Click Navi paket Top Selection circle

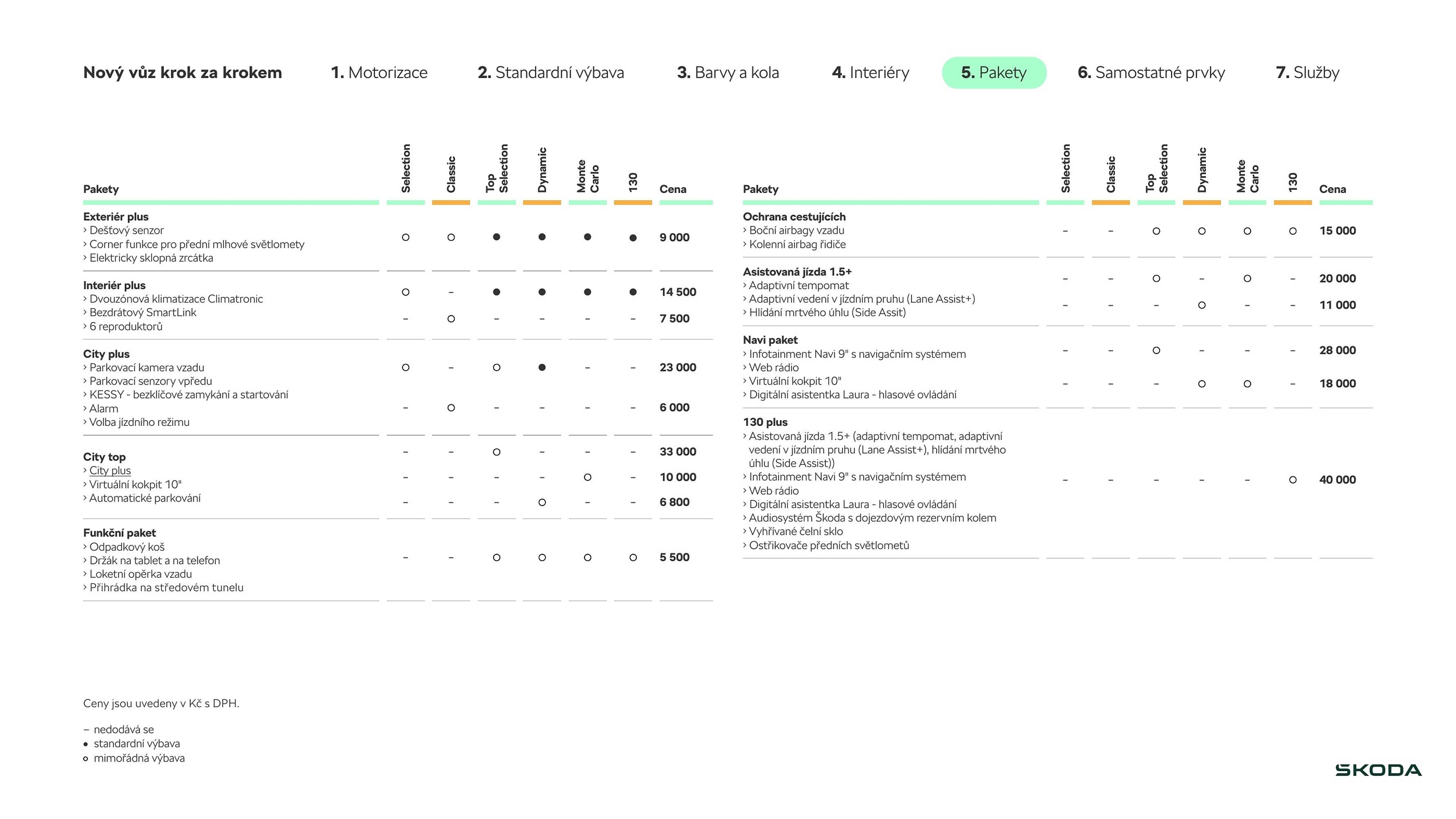tap(1156, 351)
